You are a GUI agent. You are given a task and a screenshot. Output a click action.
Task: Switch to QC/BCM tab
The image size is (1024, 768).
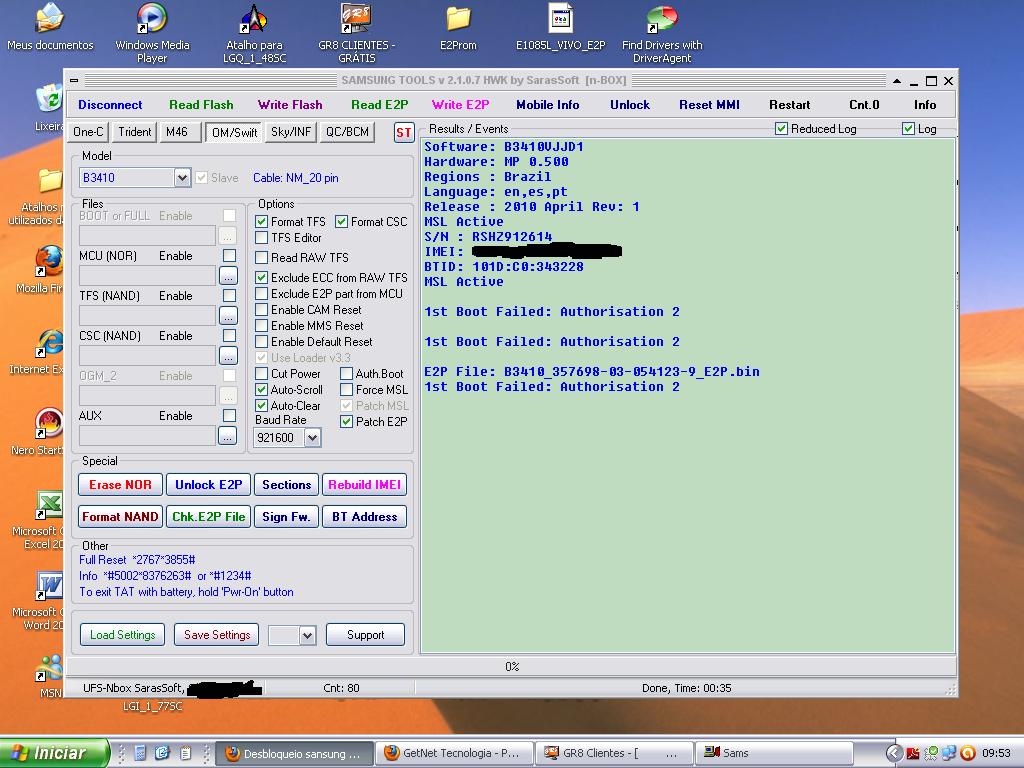347,132
